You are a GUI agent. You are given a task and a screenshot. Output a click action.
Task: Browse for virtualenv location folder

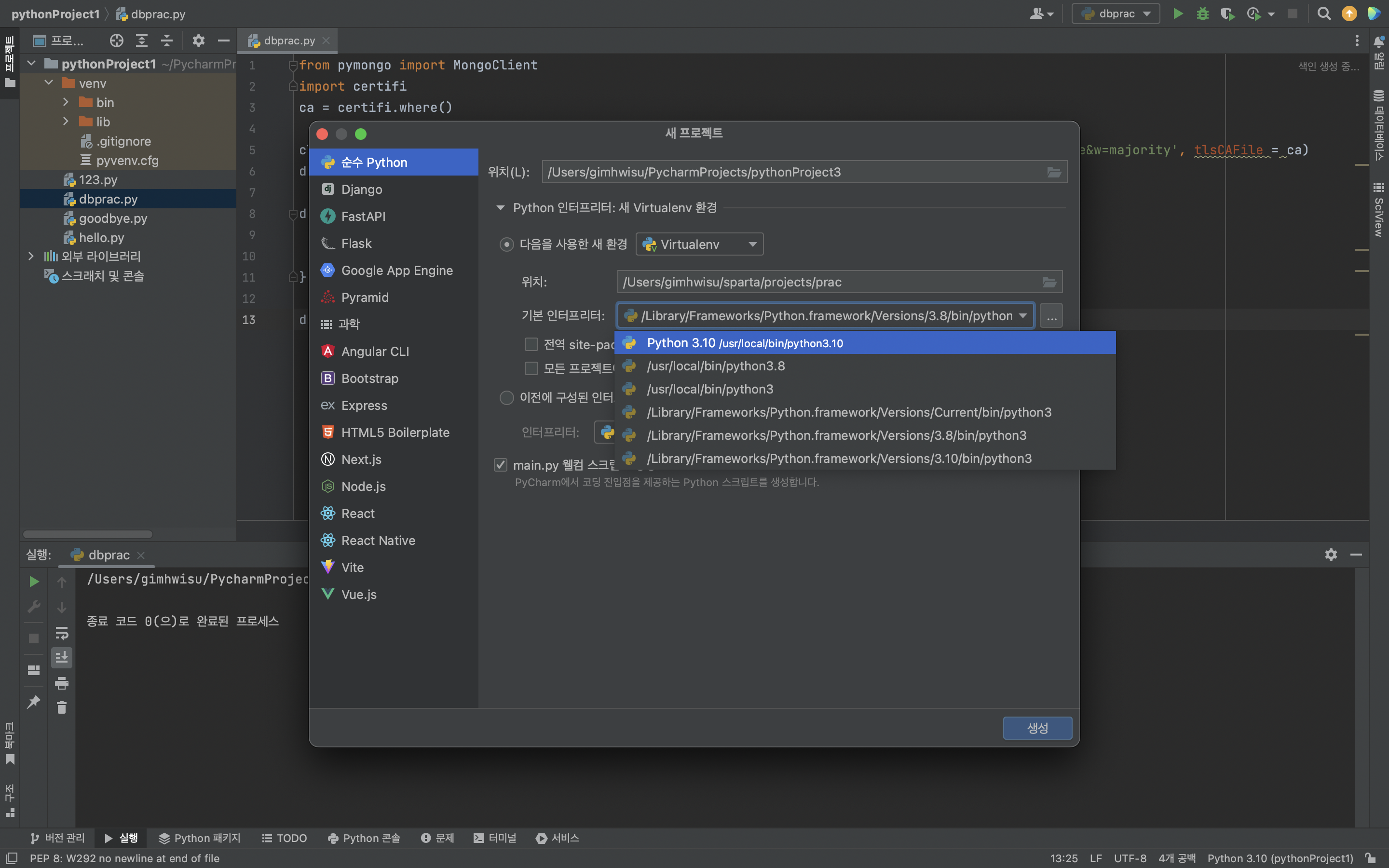1049,282
